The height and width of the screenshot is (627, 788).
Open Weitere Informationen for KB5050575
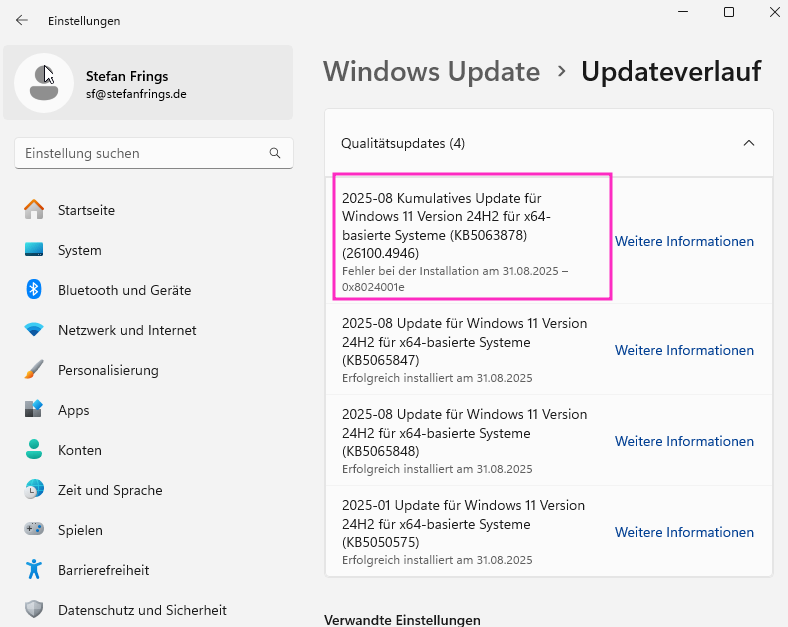(684, 532)
